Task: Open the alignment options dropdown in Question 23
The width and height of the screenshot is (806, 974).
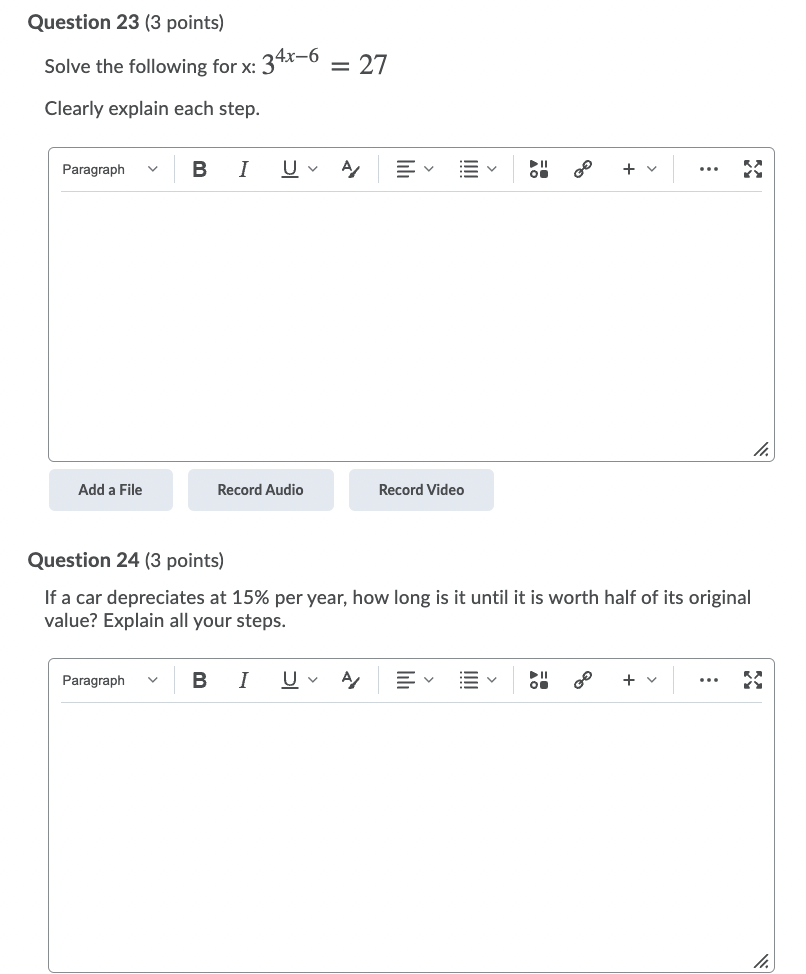Action: point(414,169)
